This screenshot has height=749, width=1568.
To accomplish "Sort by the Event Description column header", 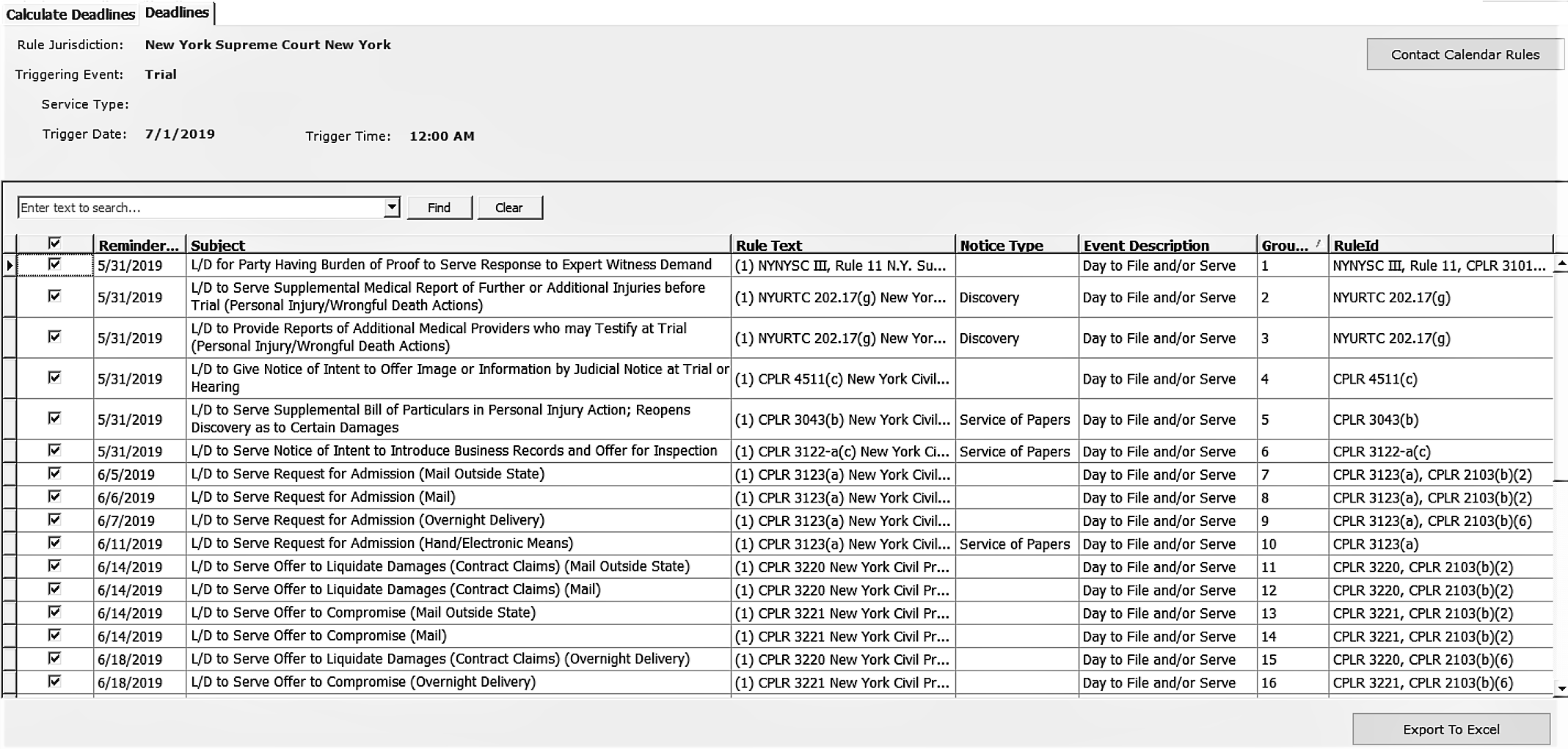I will 1167,245.
